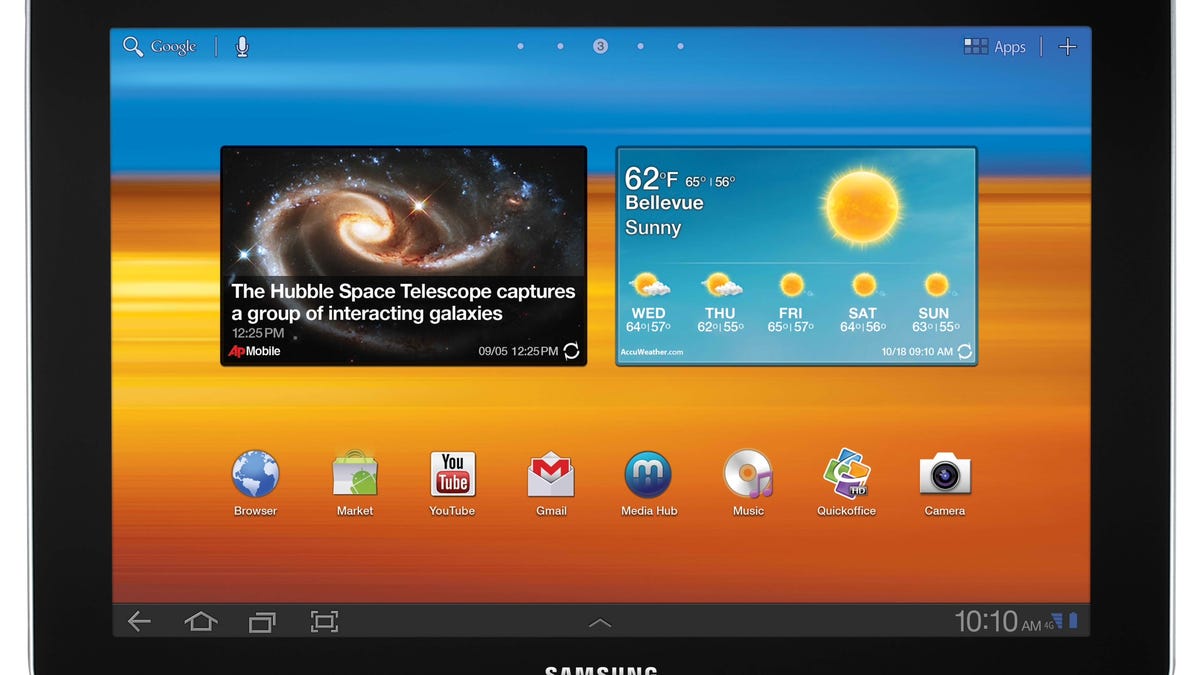1200x675 pixels.
Task: Open the Browser app
Action: coord(255,476)
